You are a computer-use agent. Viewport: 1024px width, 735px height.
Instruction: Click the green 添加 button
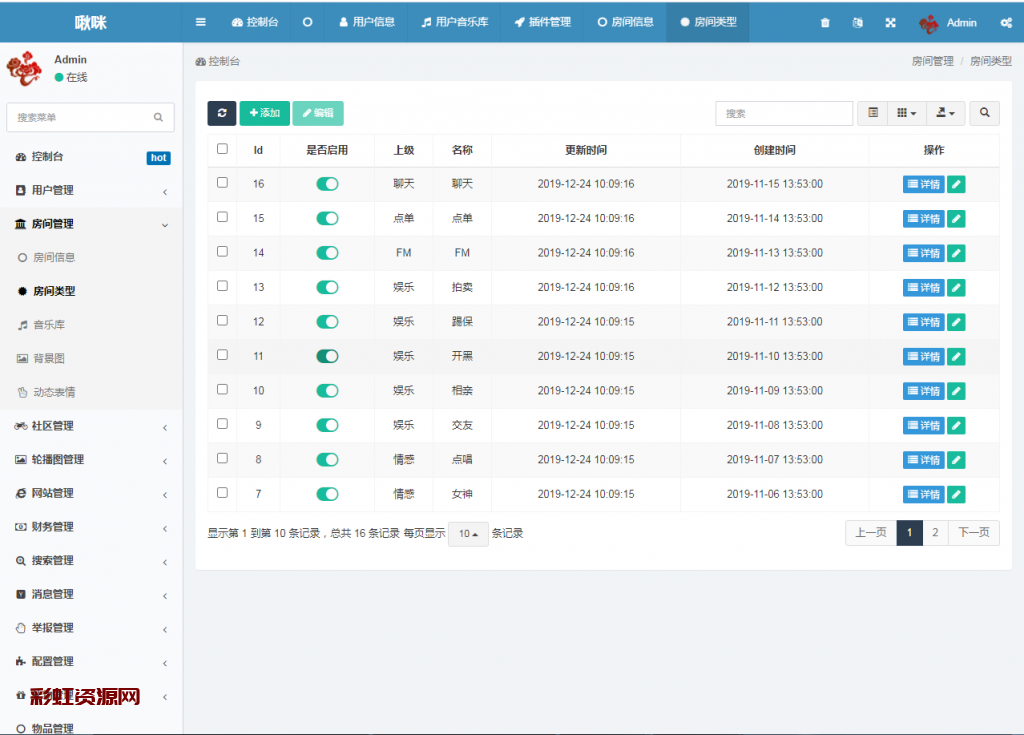tap(264, 113)
